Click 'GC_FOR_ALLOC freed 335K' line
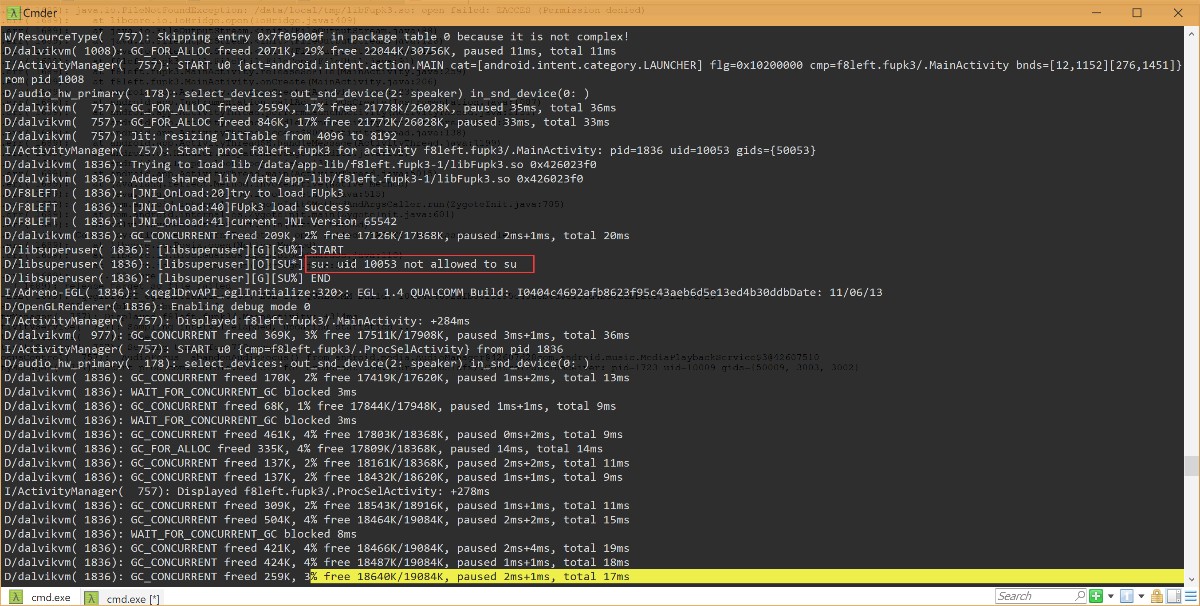Screen dimensions: 1200x606 pos(303,449)
